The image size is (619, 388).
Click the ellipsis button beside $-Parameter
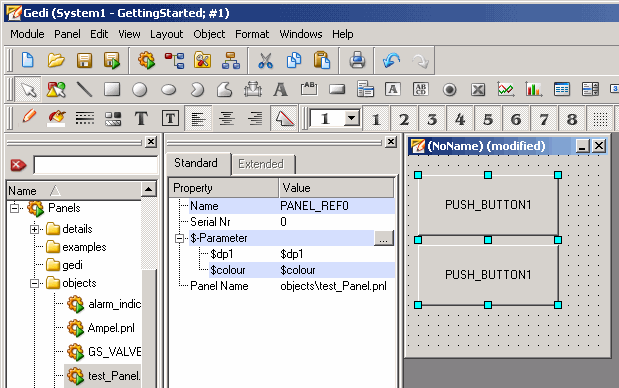tap(383, 238)
